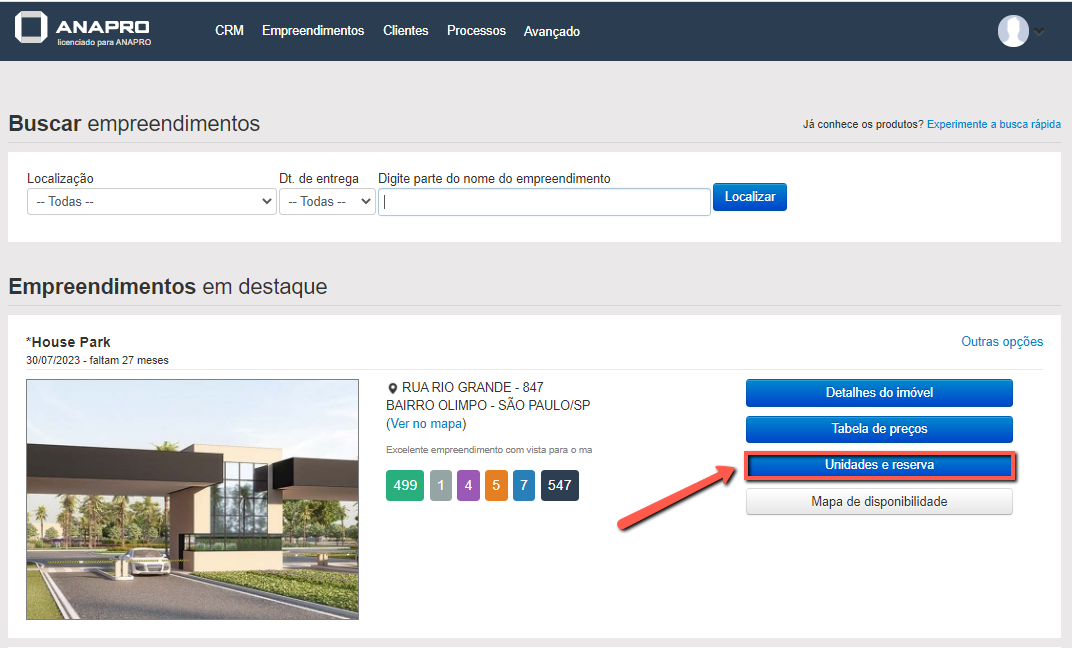
Task: Click the purple badge showing 4
Action: pos(469,486)
